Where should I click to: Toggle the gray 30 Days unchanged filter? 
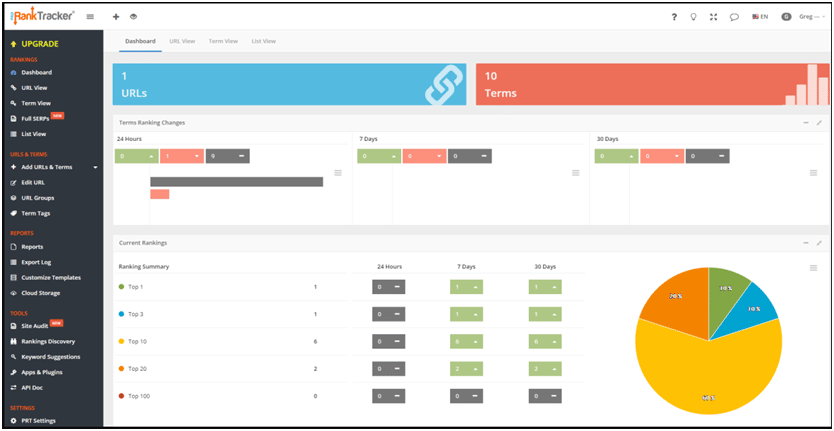tap(707, 156)
